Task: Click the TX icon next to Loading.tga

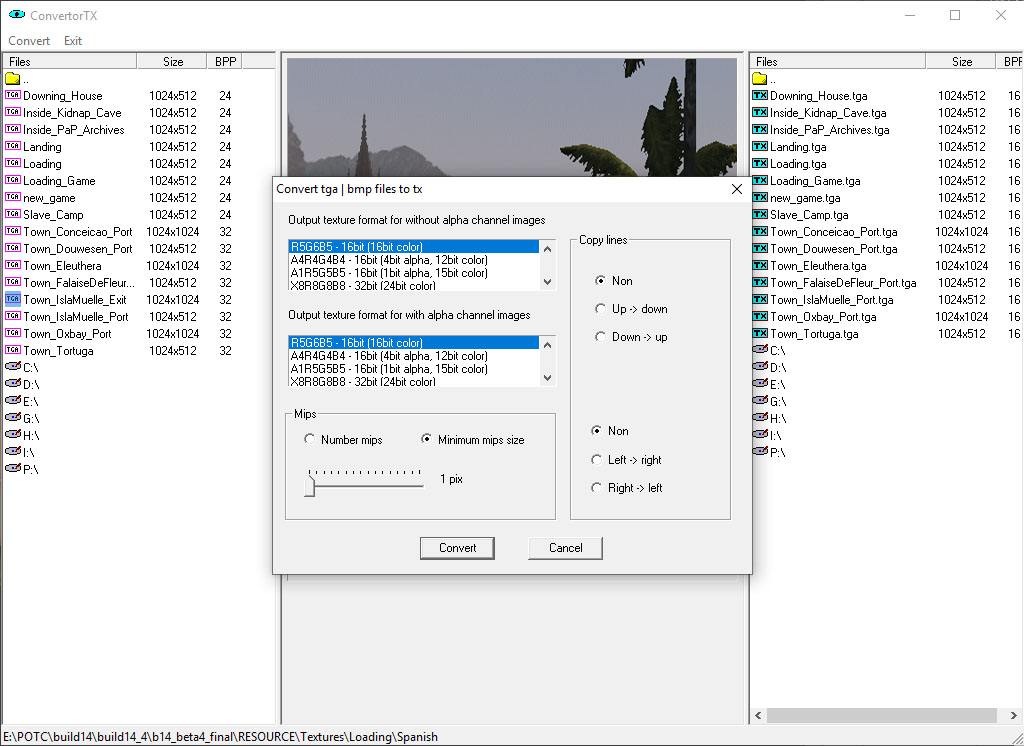Action: pos(759,164)
